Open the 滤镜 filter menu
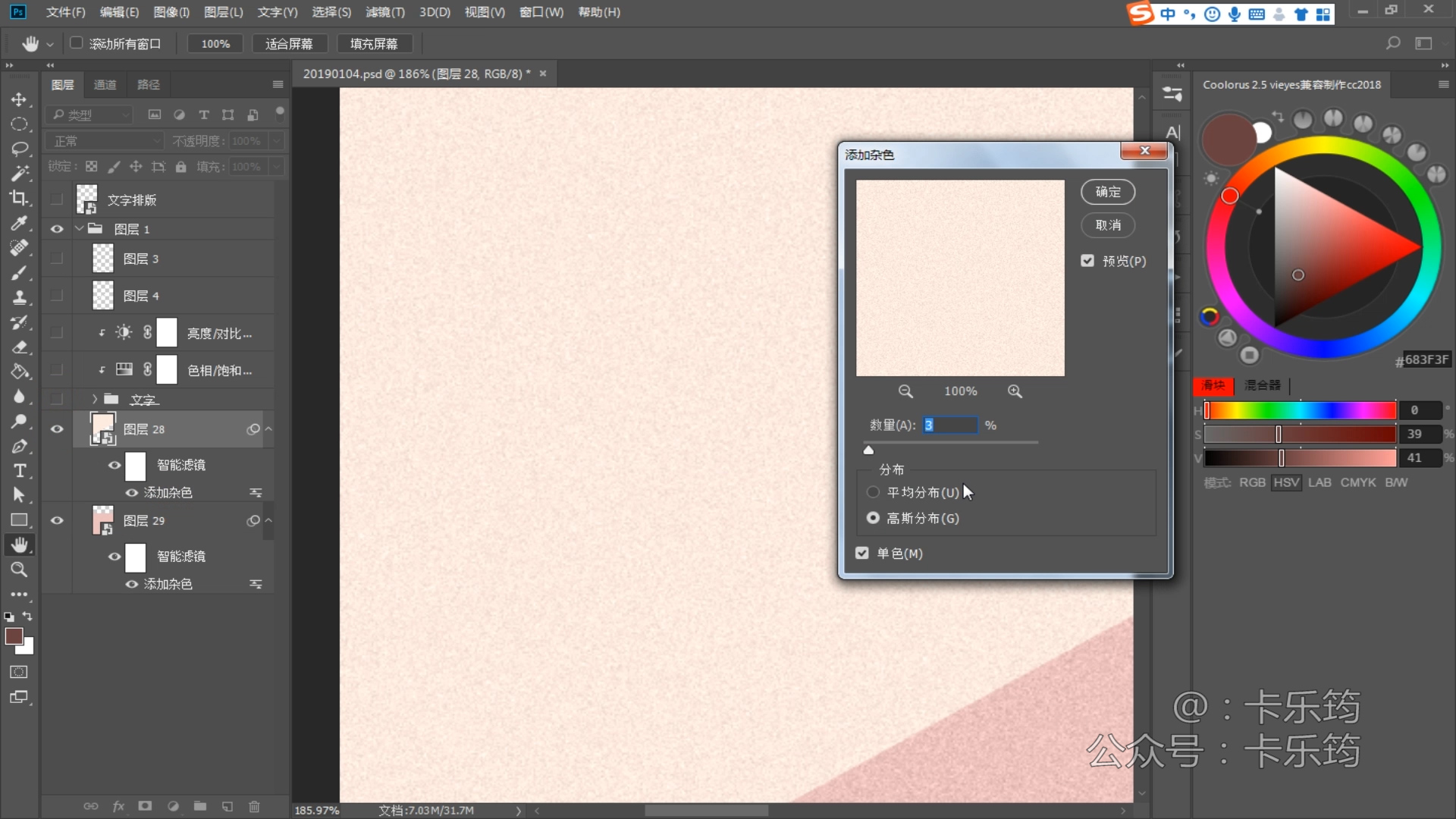 click(x=384, y=12)
